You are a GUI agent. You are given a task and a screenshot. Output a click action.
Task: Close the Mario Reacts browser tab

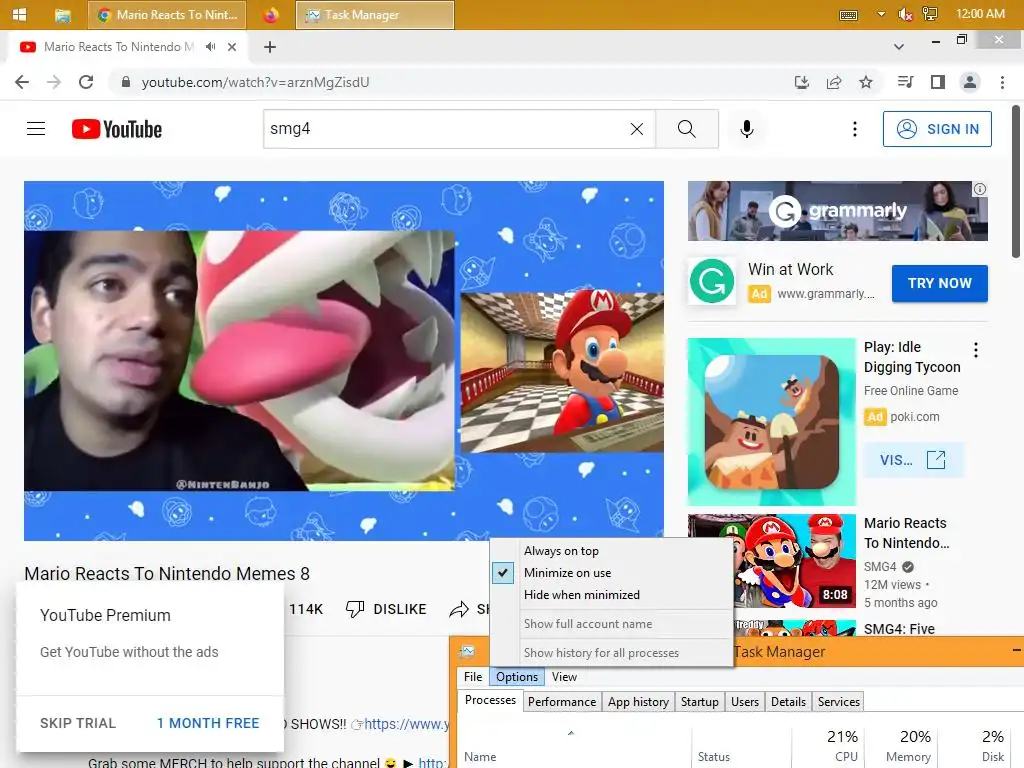click(x=232, y=47)
